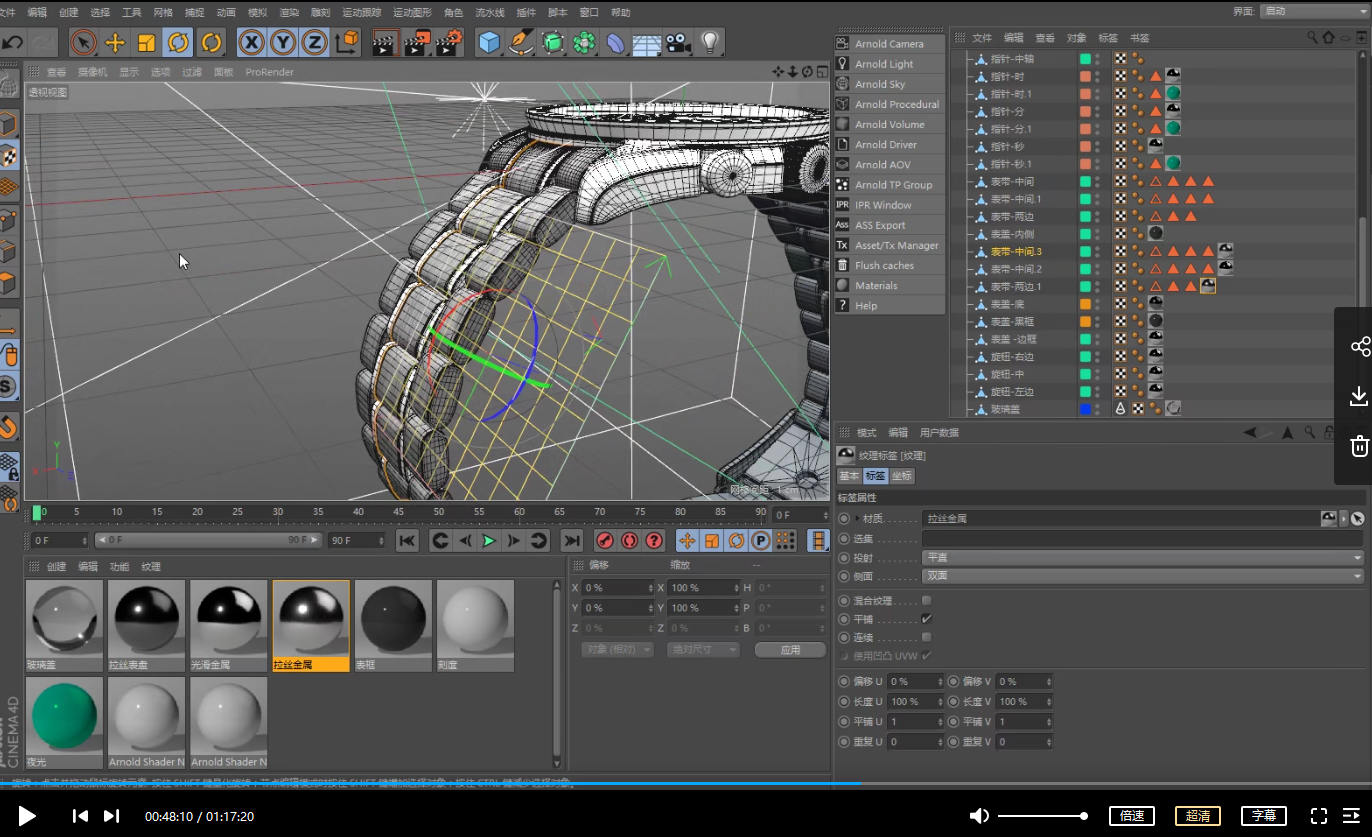Screen dimensions: 1372x837
Task: Toggle the X axis lock
Action: pyautogui.click(x=251, y=42)
